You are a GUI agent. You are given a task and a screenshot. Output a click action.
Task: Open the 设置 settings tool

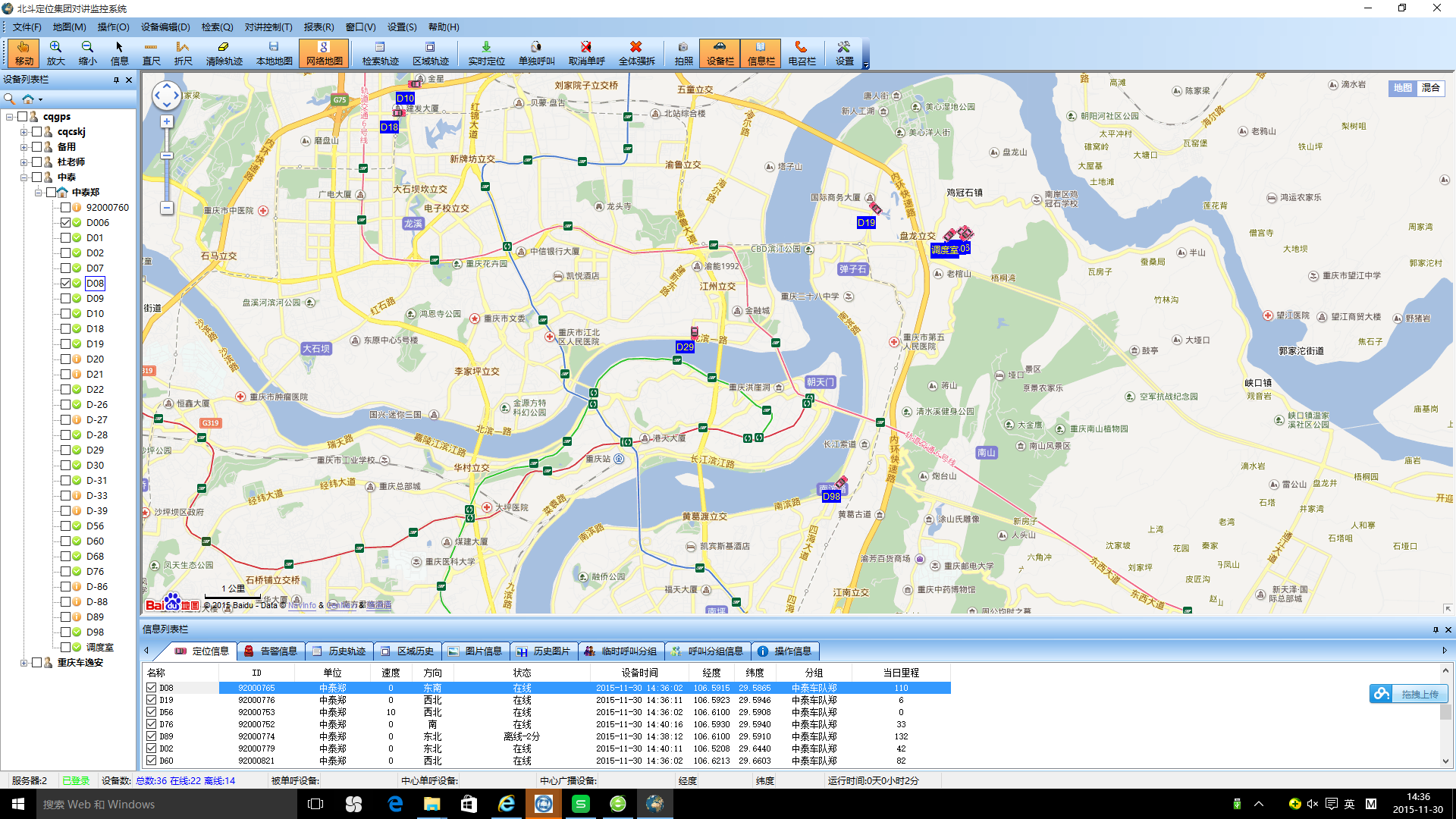pos(844,54)
